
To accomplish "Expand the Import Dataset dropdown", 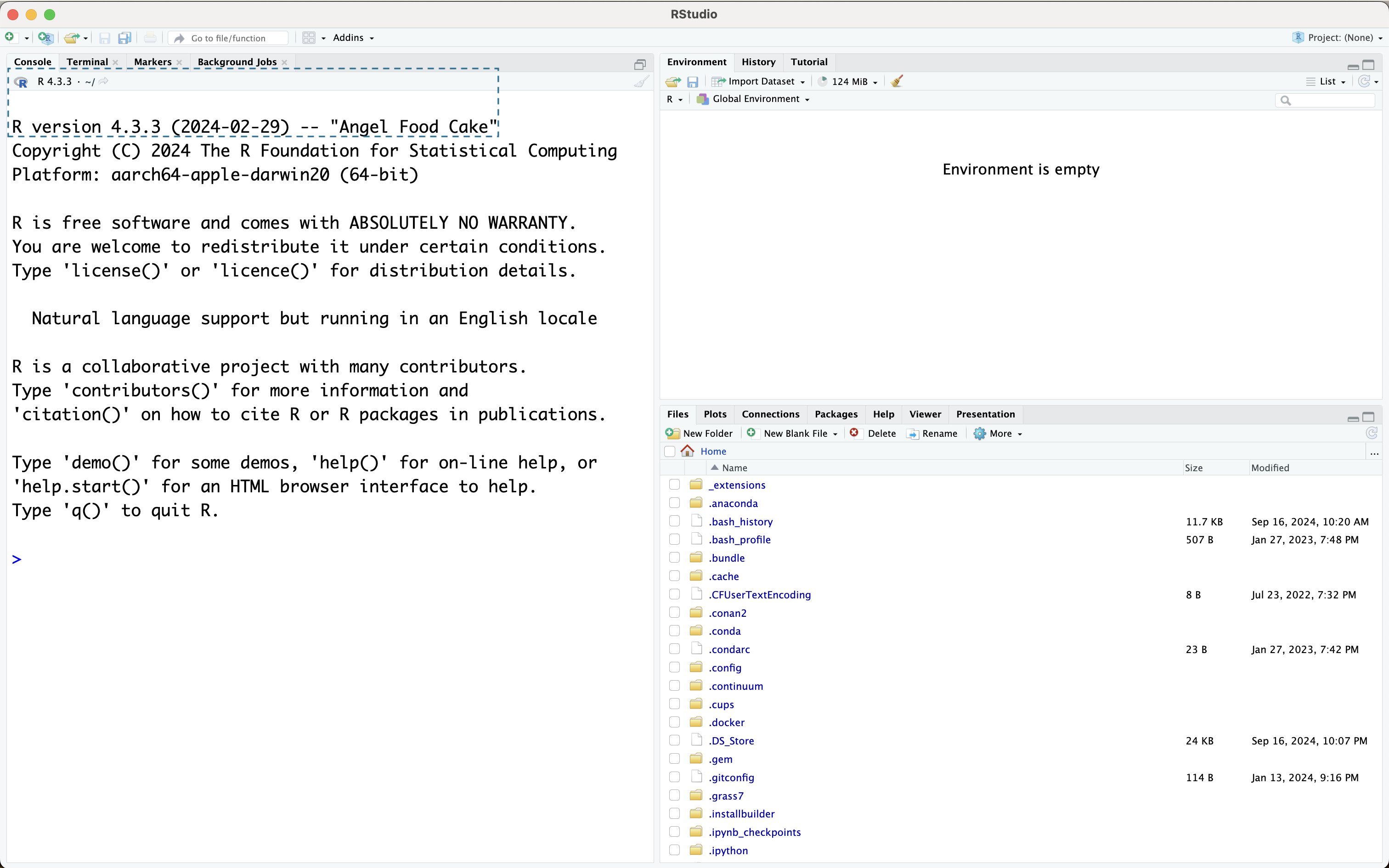I will [758, 82].
